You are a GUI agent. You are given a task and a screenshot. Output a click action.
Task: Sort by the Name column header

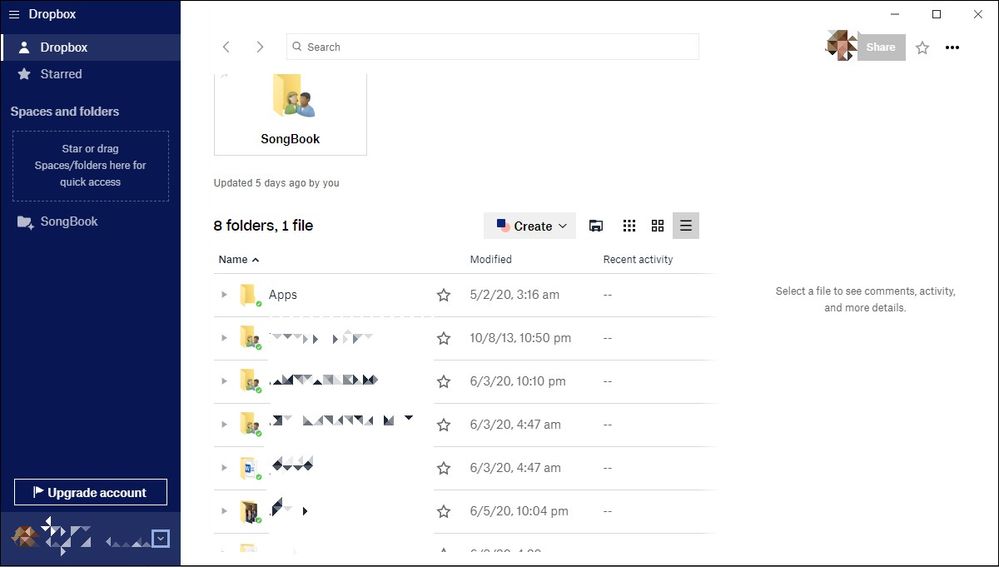[238, 259]
